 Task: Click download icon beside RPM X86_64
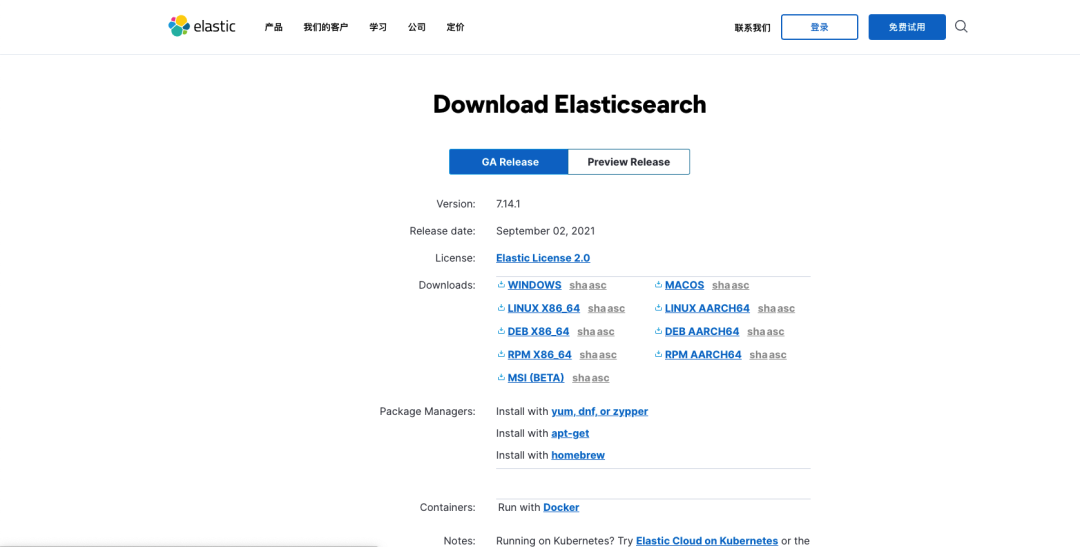click(501, 355)
